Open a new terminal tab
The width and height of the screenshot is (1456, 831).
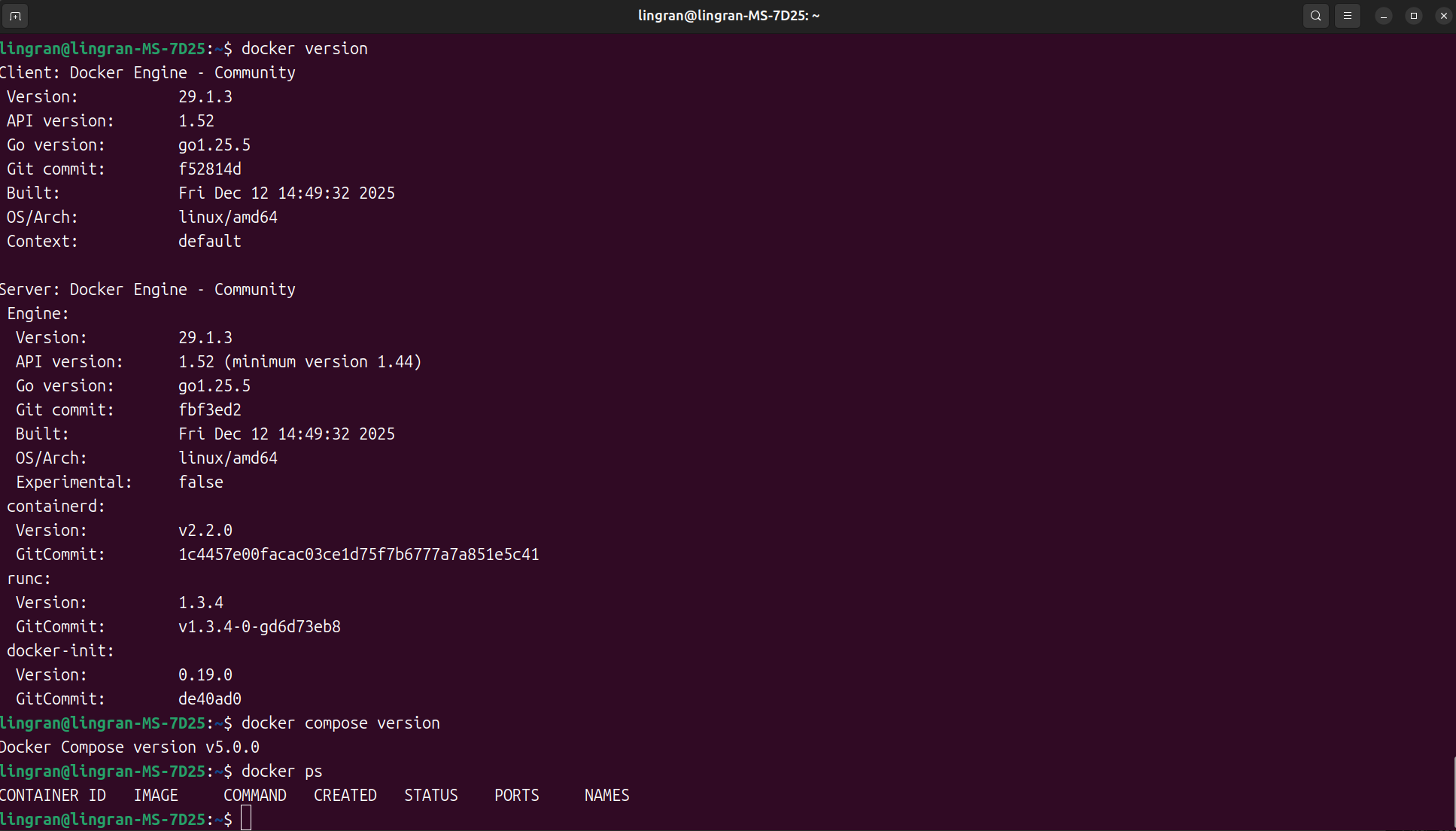[15, 16]
